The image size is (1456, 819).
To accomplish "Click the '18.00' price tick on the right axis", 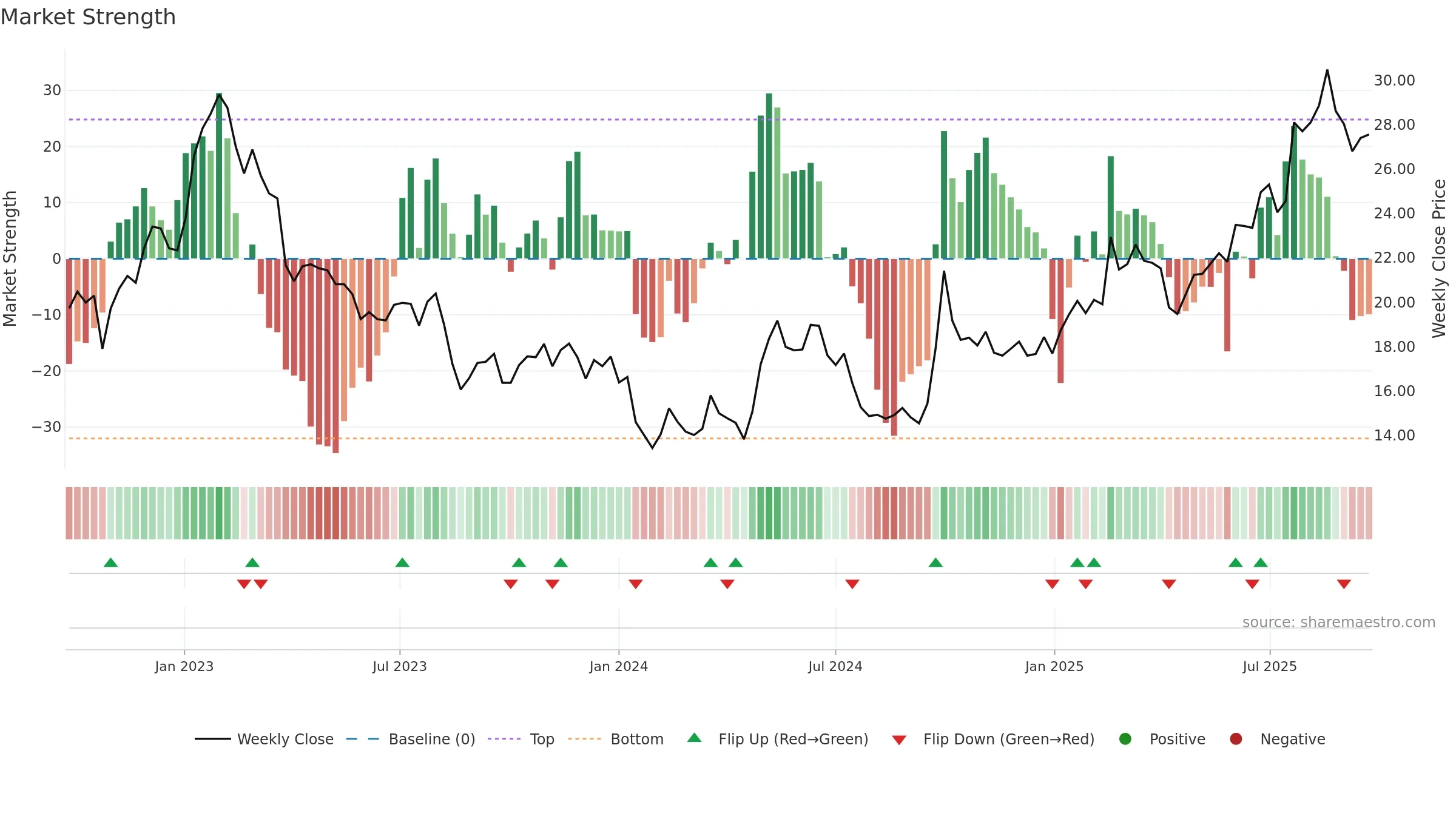I will coord(1395,347).
